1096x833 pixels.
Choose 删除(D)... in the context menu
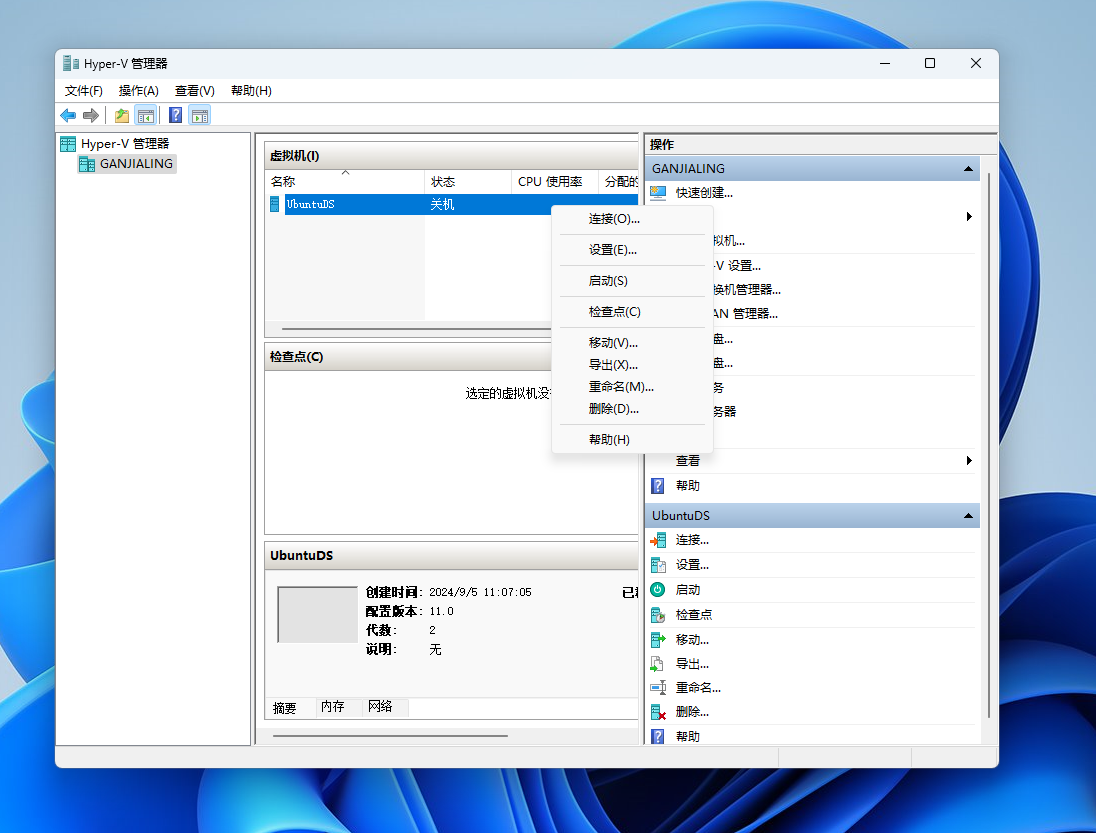tap(633, 409)
